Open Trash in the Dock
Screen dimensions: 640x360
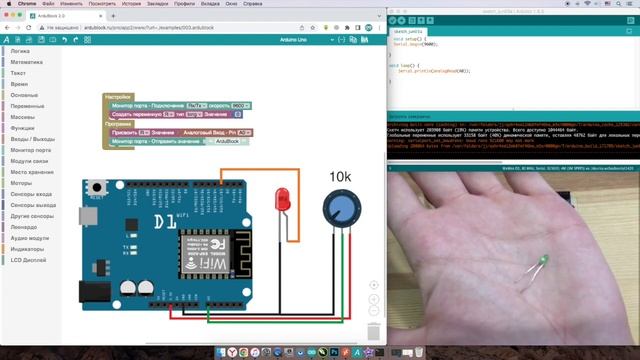419,352
